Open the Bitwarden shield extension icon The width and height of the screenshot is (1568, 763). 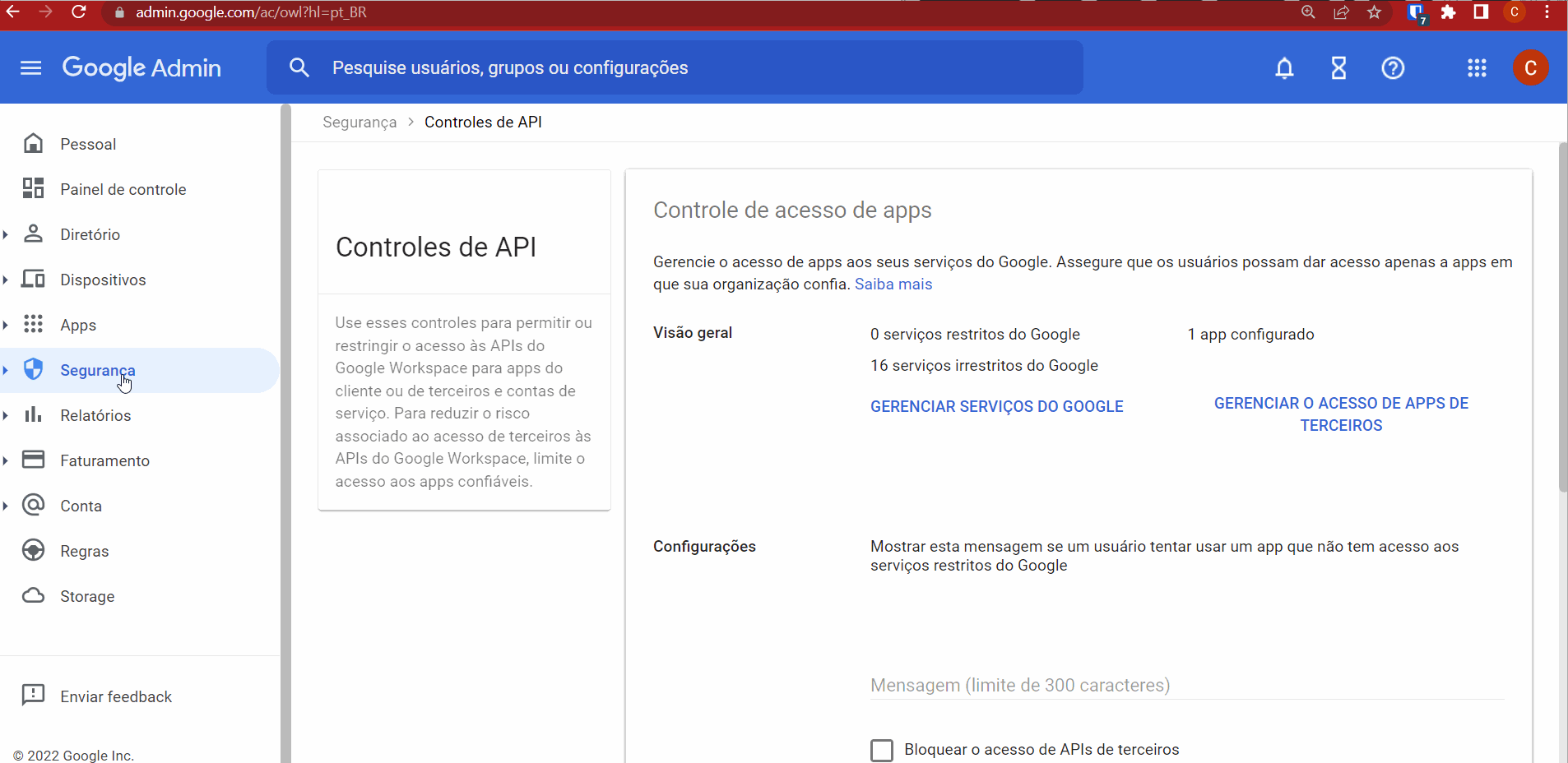click(1416, 13)
